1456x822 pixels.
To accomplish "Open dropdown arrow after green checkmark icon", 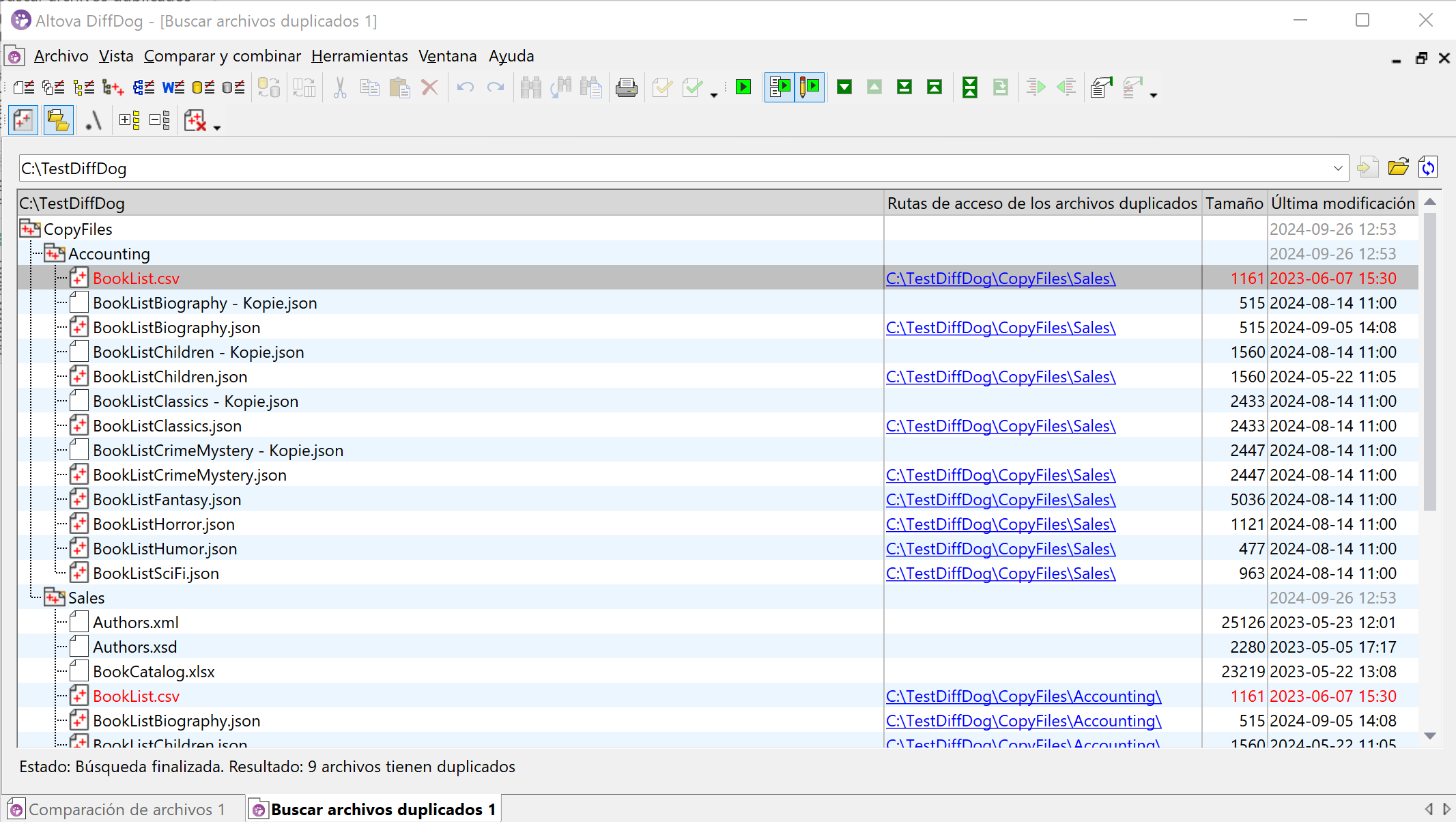I will click(x=714, y=95).
